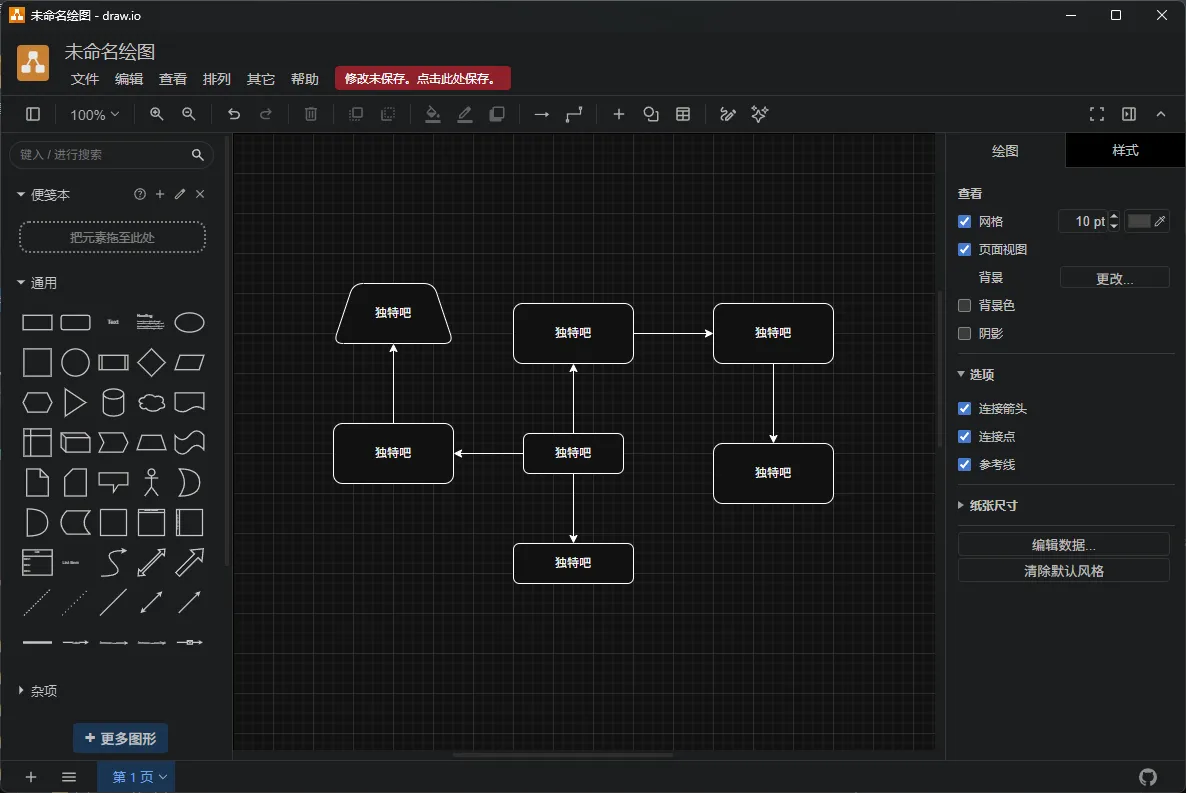The image size is (1186, 793).
Task: Close the scratchpad section with X
Action: coord(200,194)
